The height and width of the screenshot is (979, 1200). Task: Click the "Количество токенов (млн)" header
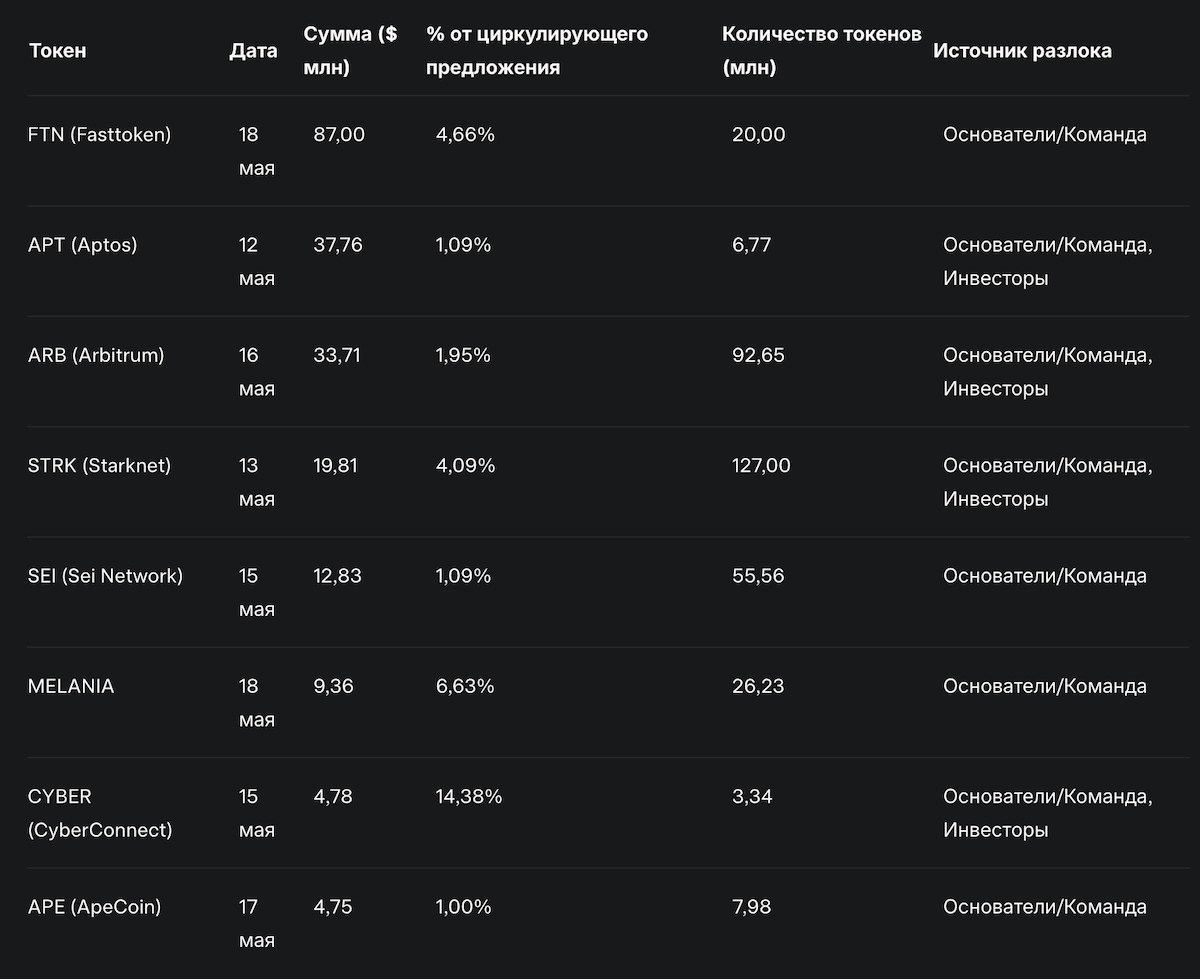pyautogui.click(x=821, y=51)
